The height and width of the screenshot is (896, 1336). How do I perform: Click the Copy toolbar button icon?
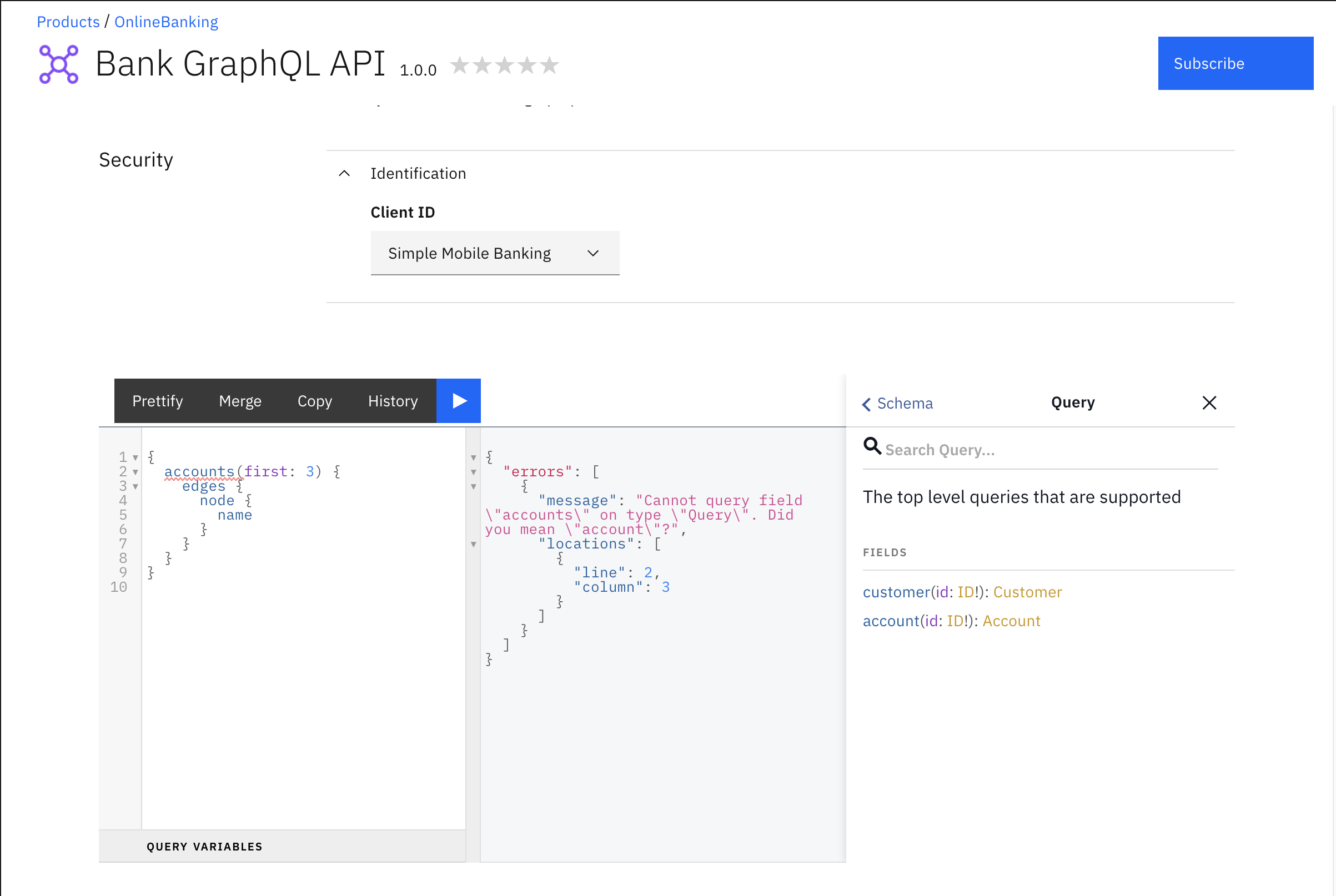point(314,400)
